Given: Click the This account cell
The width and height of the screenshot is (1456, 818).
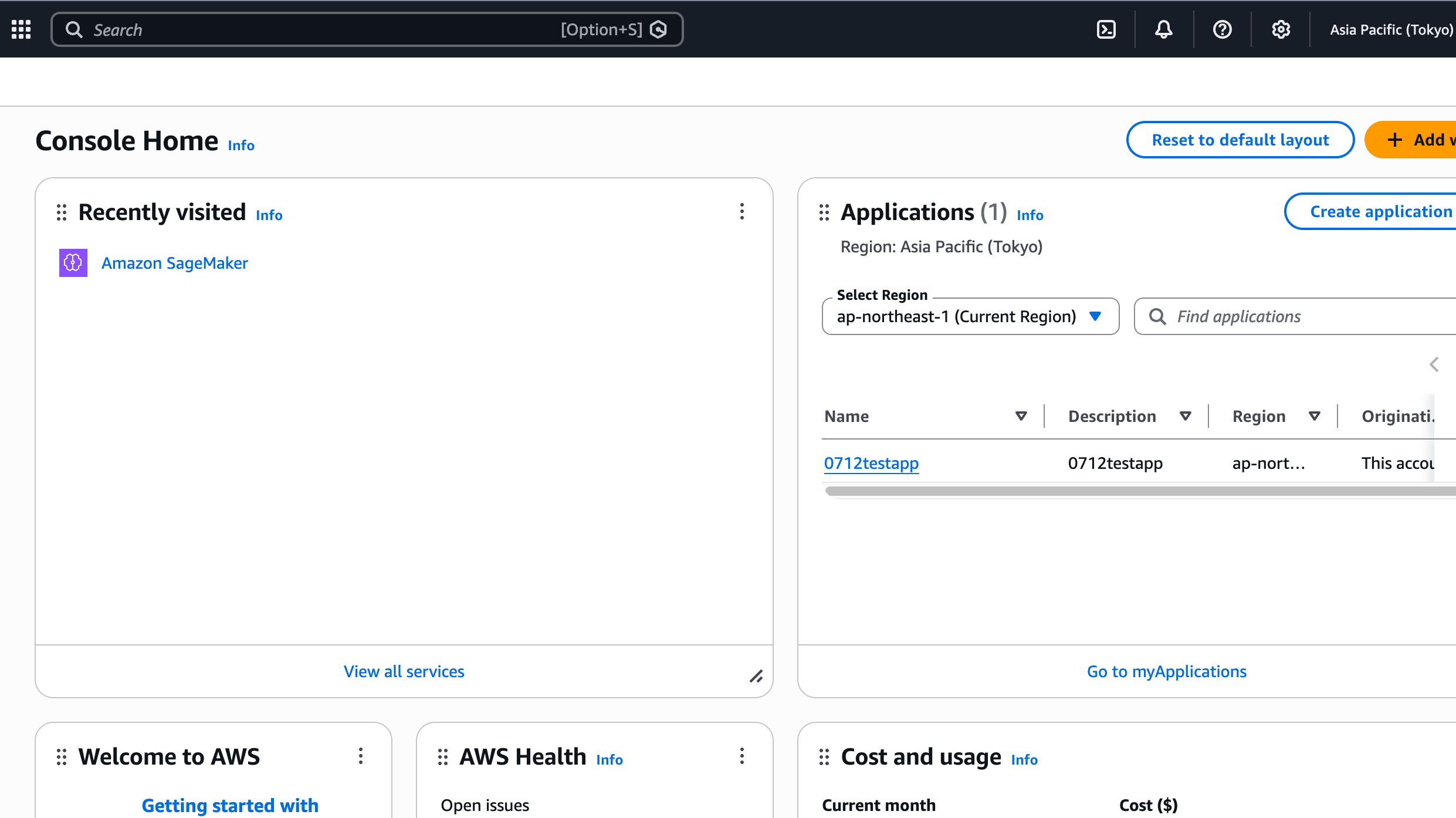Looking at the screenshot, I should pos(1398,463).
